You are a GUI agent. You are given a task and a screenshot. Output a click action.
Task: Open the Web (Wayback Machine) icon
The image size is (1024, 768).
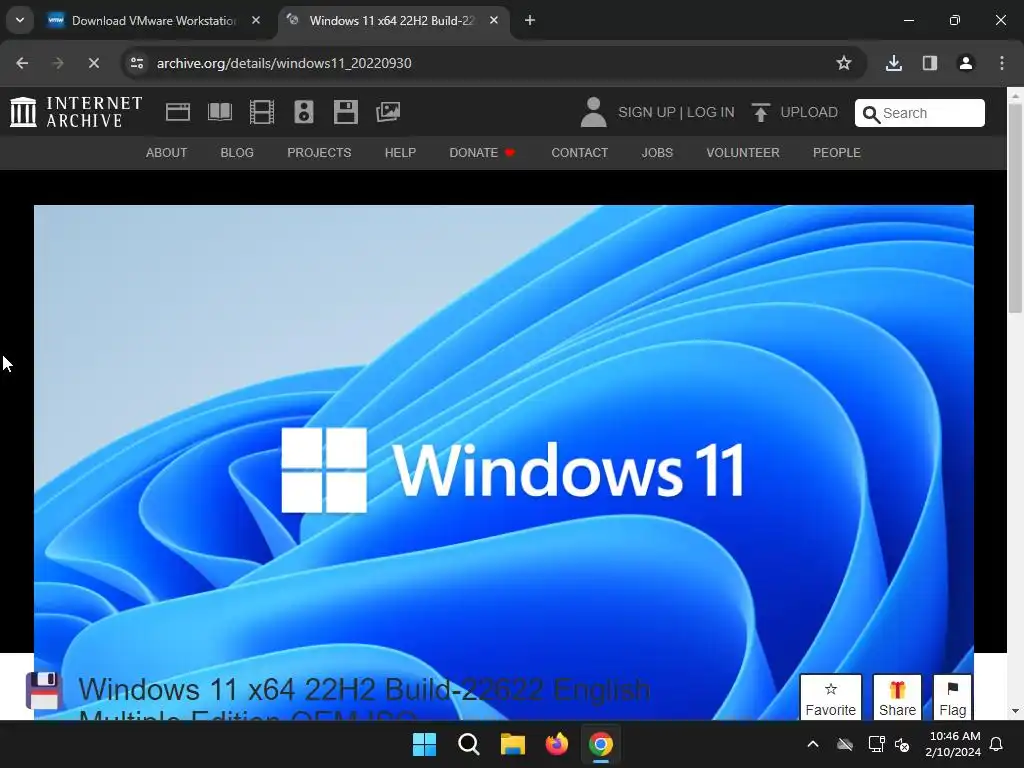[178, 112]
